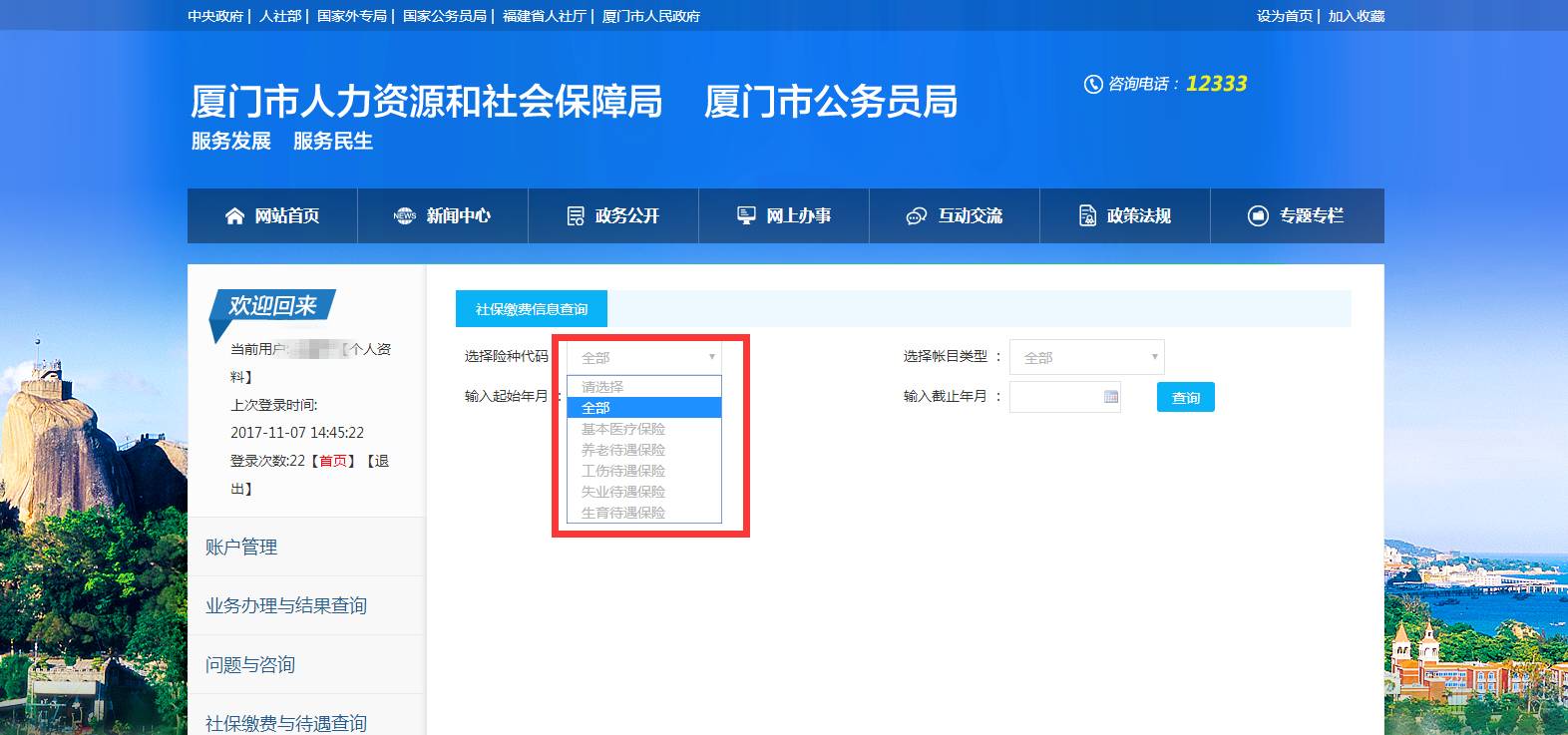Collapse the 选择险种代码 dropdown
1568x735 pixels.
644,357
